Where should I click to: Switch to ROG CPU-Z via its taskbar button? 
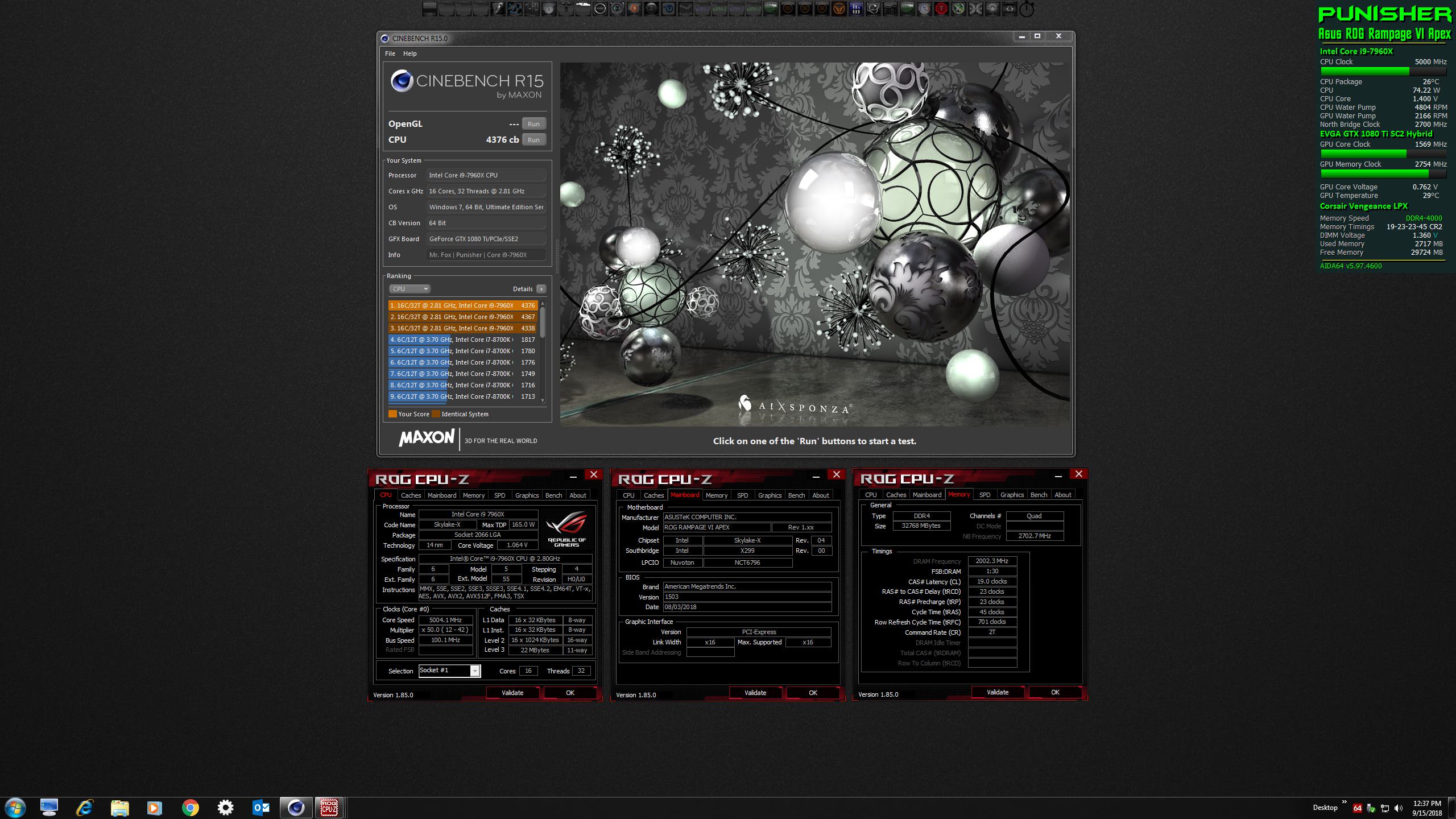coord(329,808)
